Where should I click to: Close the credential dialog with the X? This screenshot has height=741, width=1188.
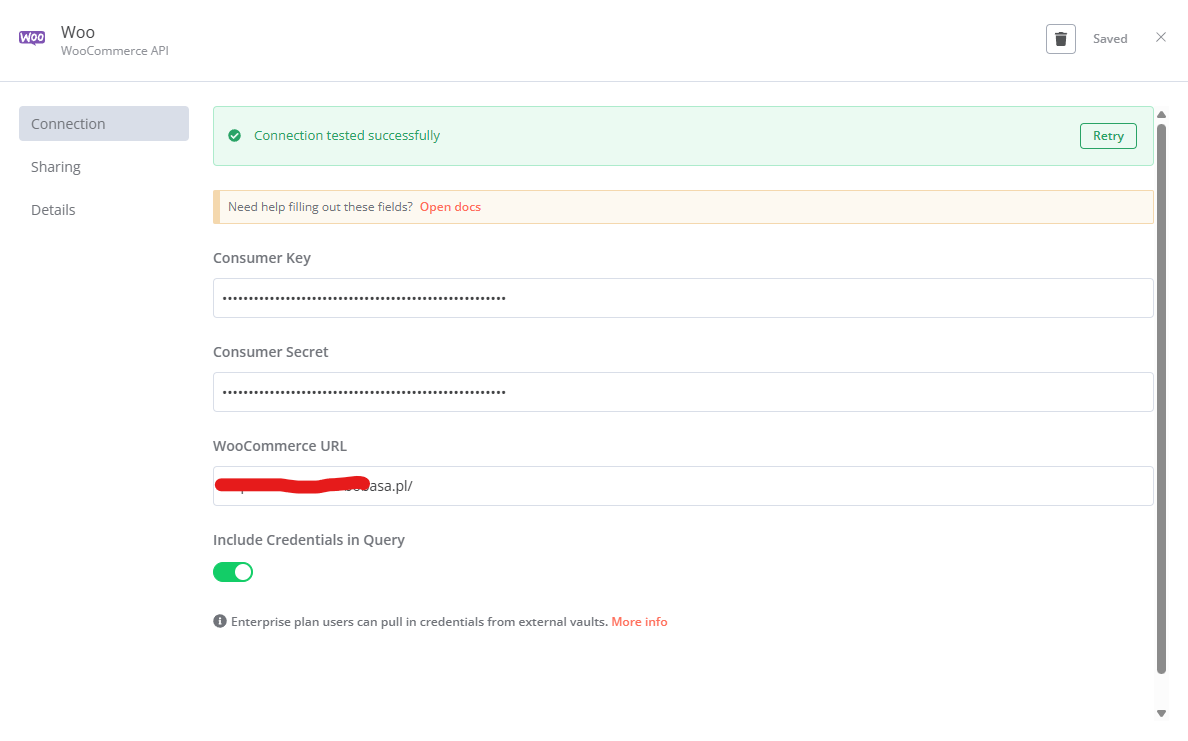tap(1161, 37)
